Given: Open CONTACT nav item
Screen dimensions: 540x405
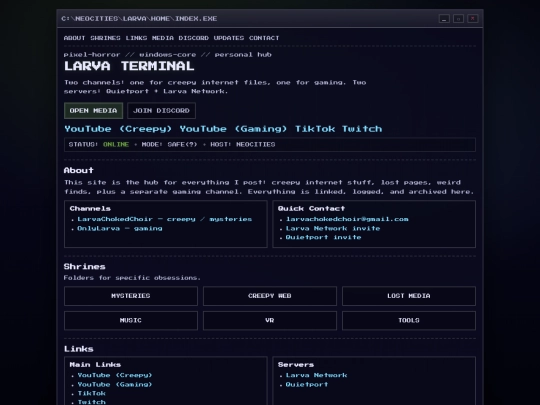Looking at the screenshot, I should [264, 38].
